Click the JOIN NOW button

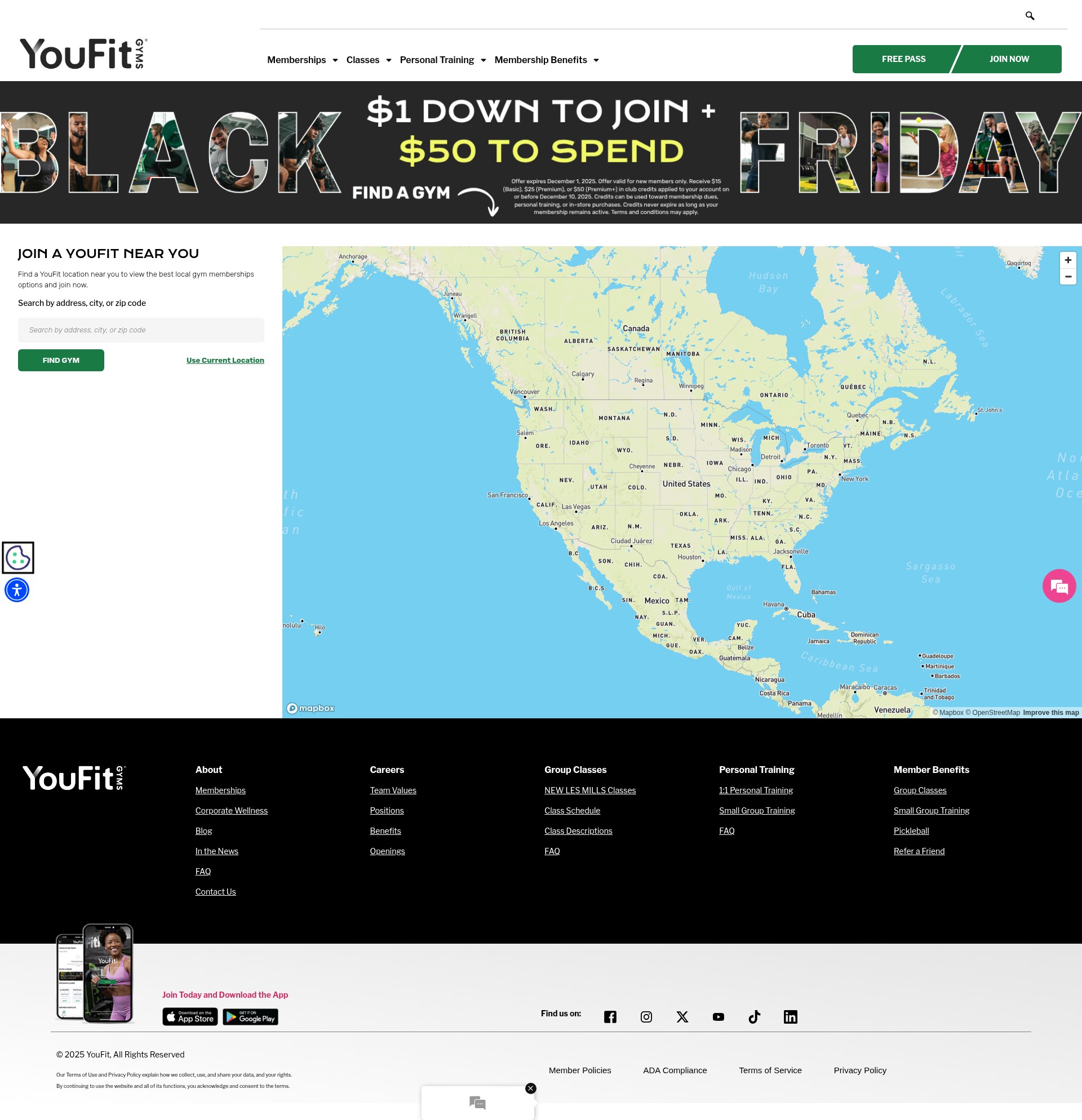[x=1008, y=59]
